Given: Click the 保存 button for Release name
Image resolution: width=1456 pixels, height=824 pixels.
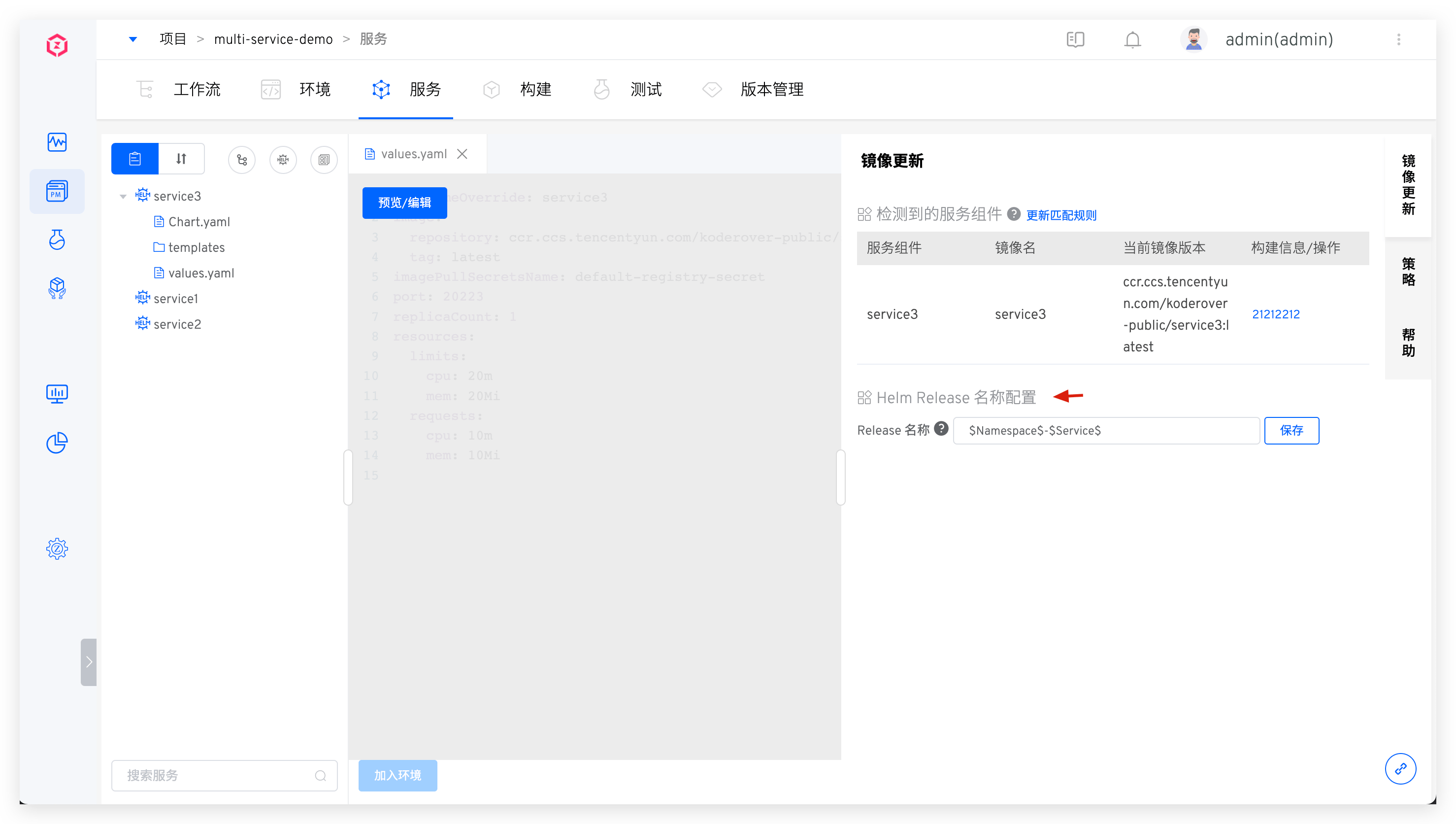Looking at the screenshot, I should [x=1291, y=430].
